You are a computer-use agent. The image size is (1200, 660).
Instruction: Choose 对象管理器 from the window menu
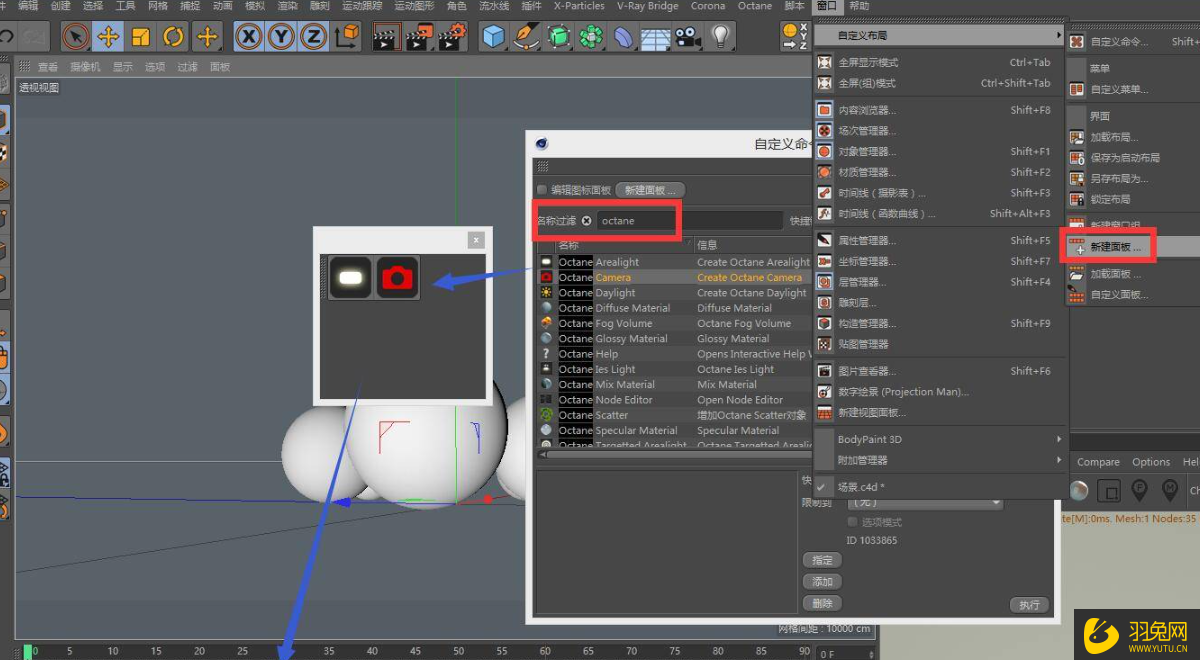[938, 152]
